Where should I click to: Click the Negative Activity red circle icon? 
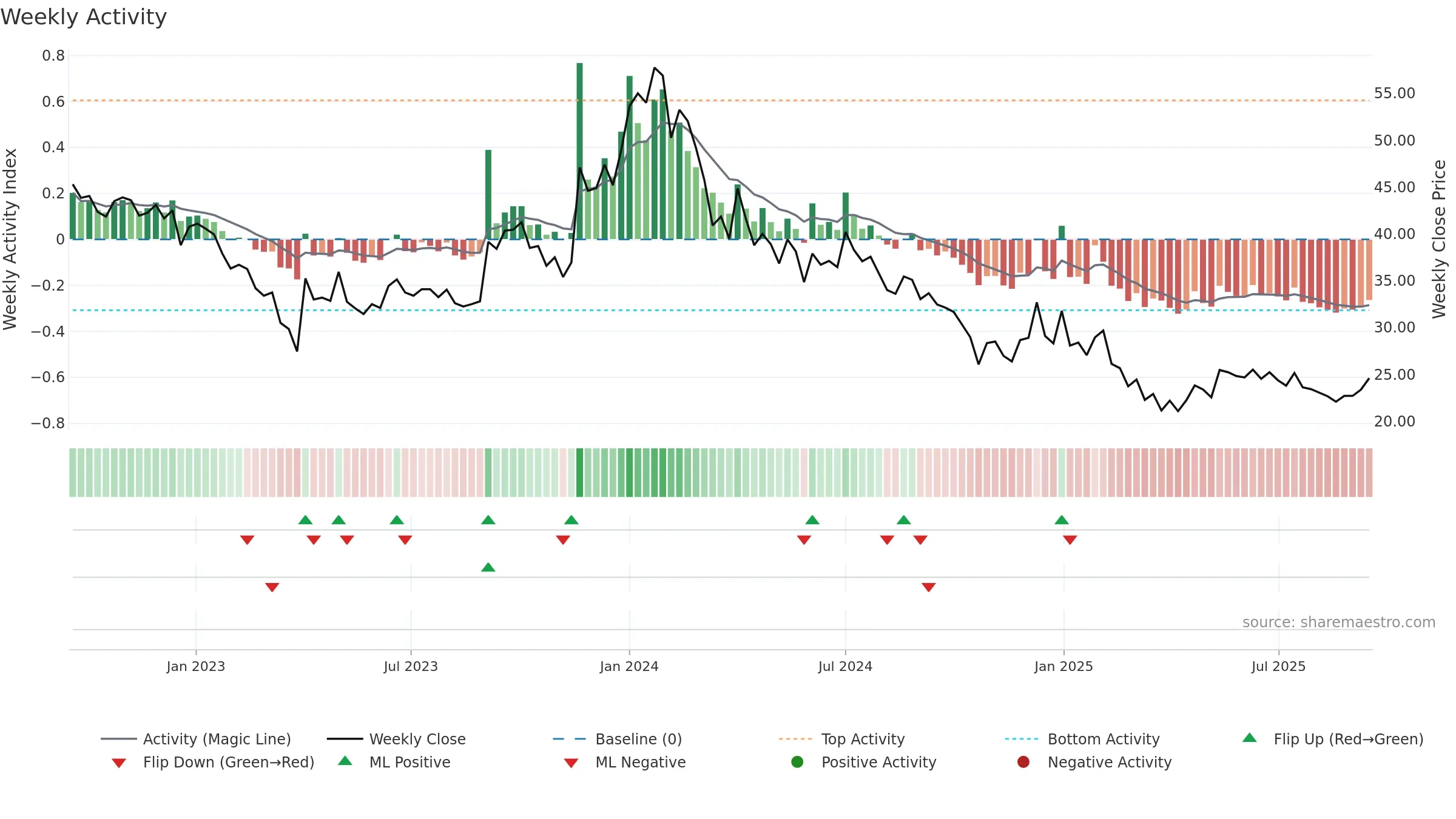tap(1023, 762)
